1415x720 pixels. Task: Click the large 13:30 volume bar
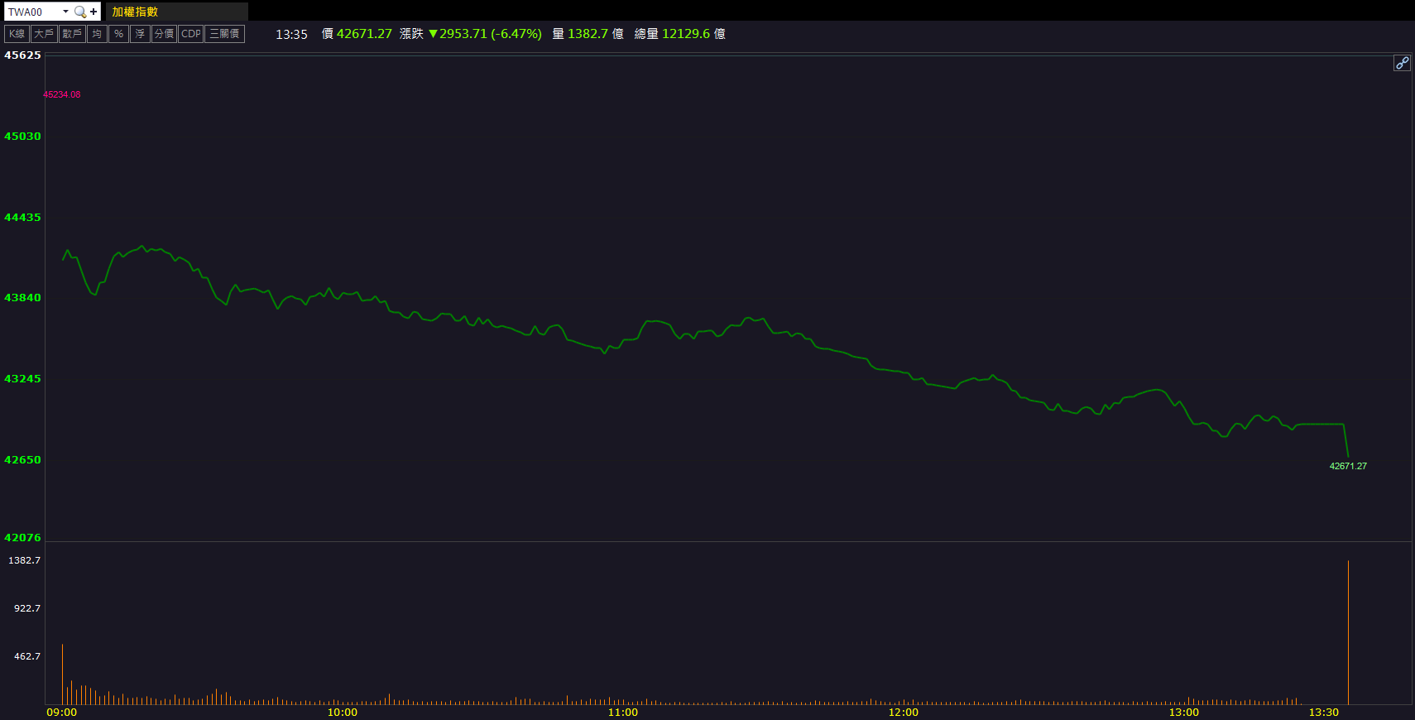click(x=1348, y=632)
